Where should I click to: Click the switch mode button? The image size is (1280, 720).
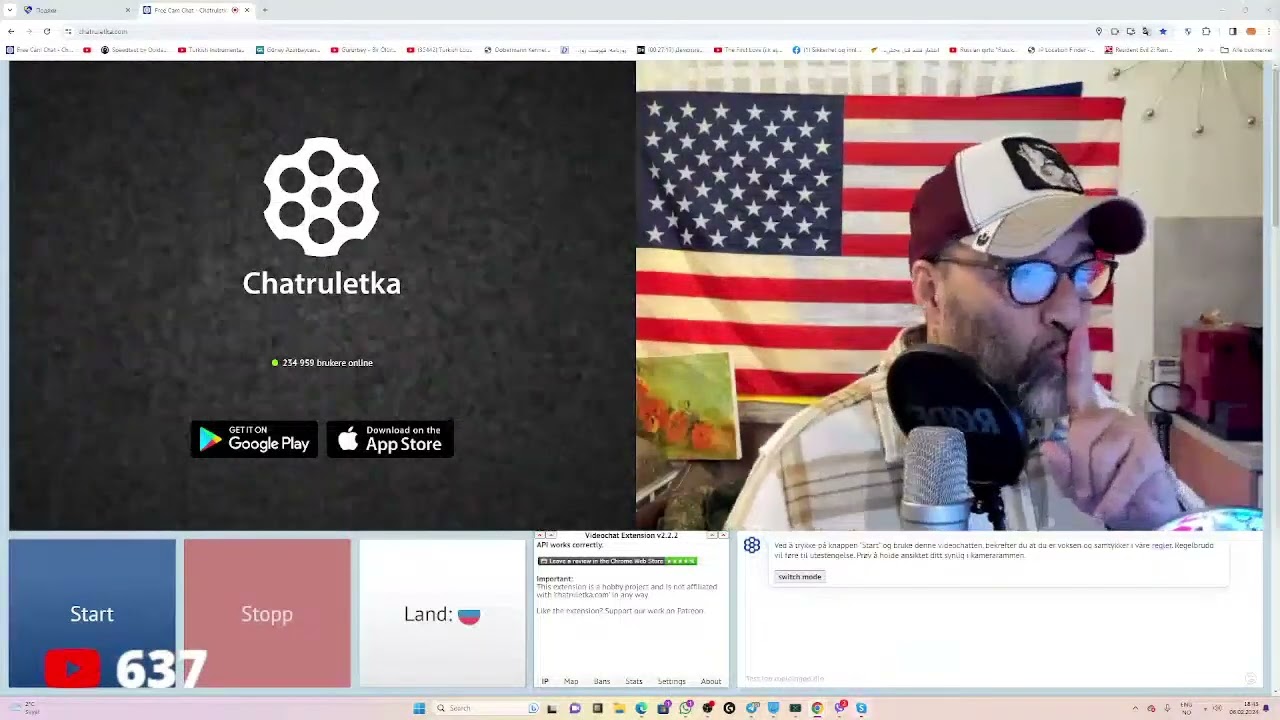(x=799, y=577)
